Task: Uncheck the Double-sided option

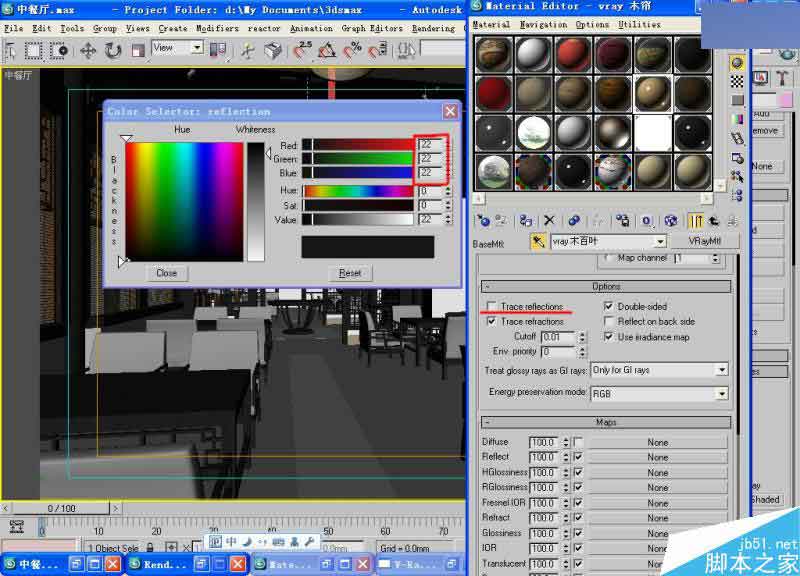Action: [x=610, y=307]
